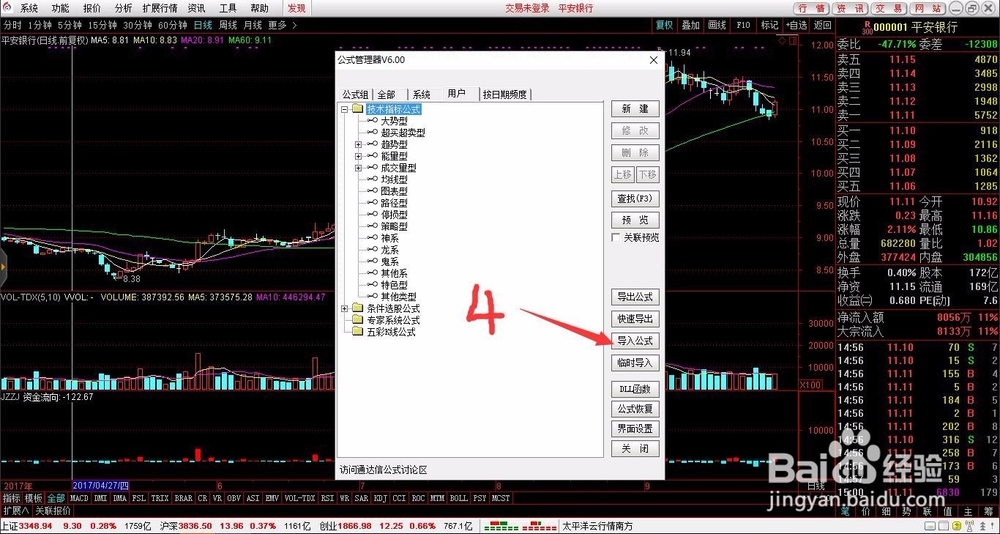
Task: Click the 专家系统公式 folder icon
Action: pos(357,320)
